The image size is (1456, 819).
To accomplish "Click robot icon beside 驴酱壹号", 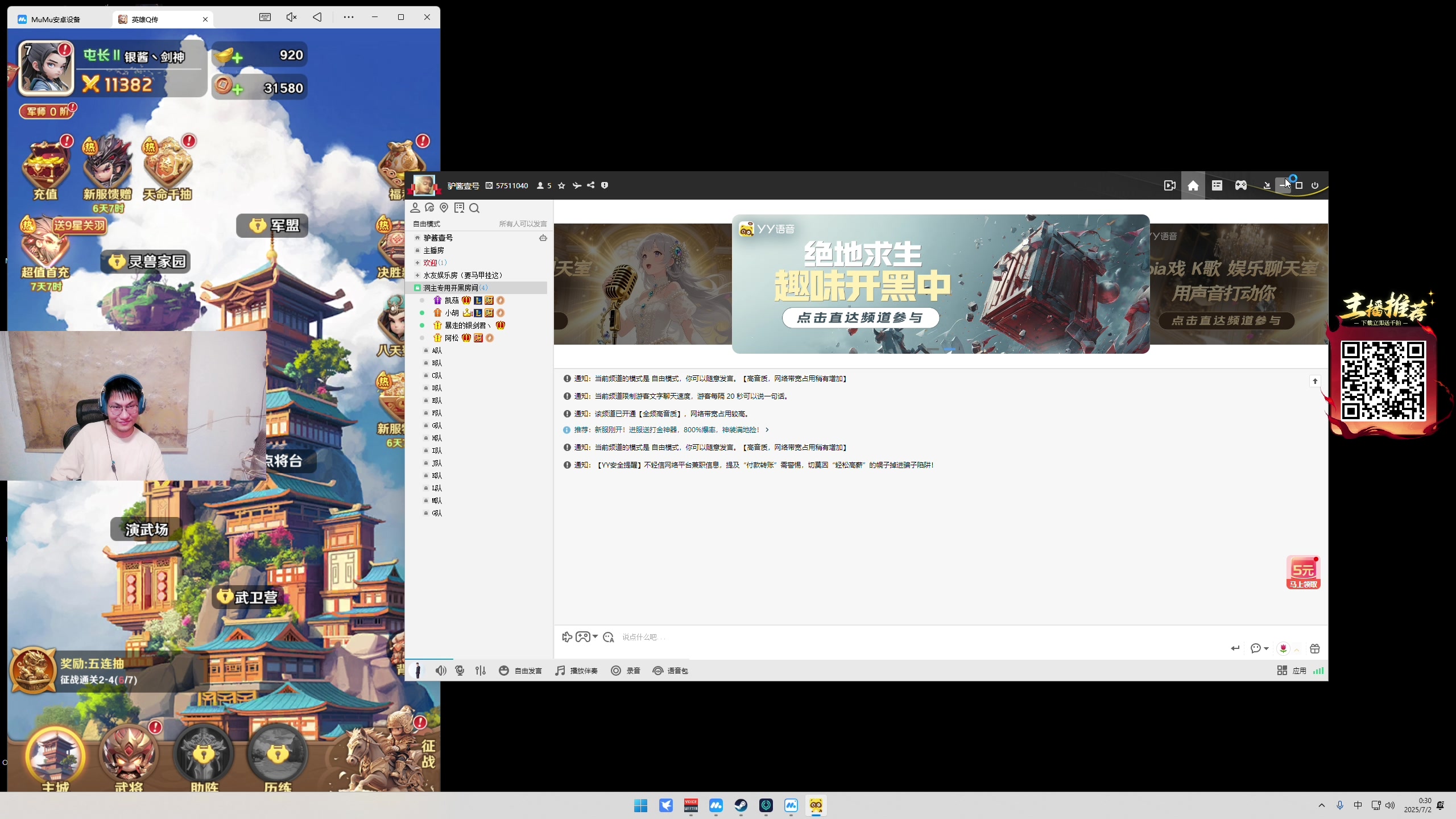I will click(x=543, y=238).
